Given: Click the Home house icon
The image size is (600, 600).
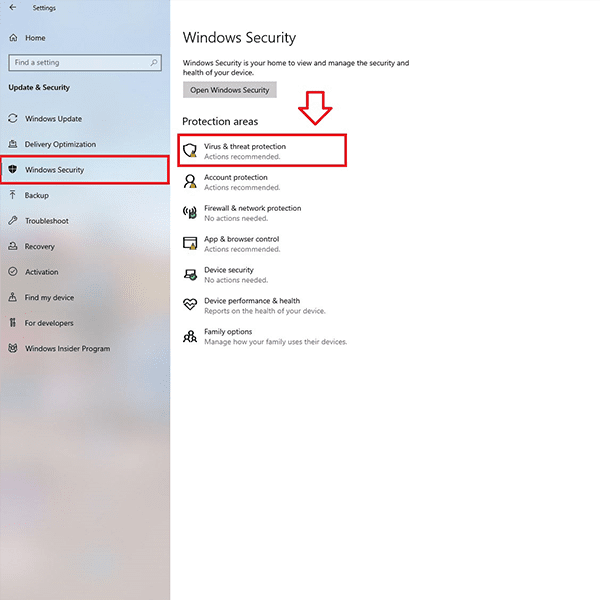Looking at the screenshot, I should (13, 38).
